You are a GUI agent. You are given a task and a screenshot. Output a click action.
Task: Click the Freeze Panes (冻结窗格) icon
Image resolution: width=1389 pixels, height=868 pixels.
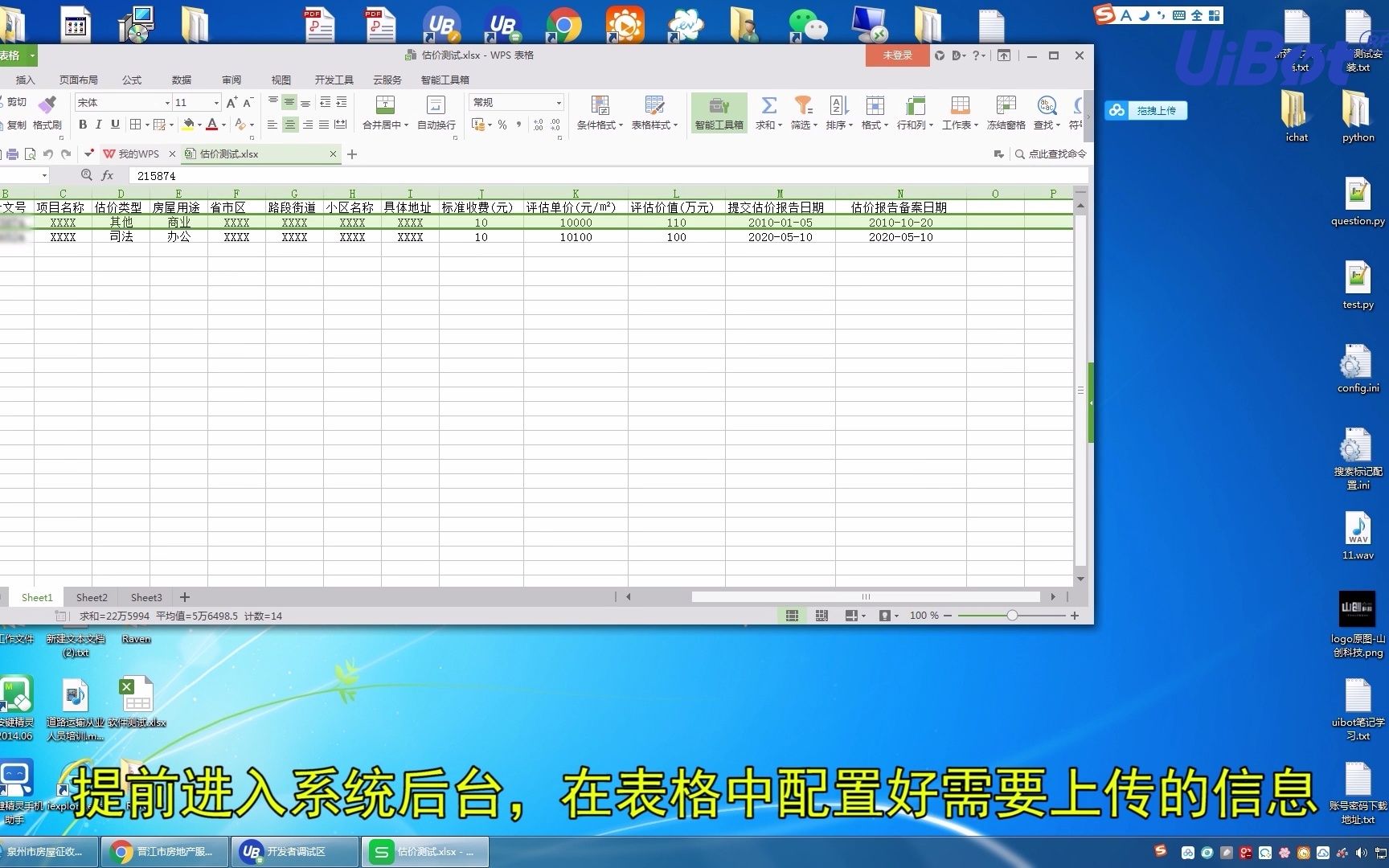pos(1006,113)
